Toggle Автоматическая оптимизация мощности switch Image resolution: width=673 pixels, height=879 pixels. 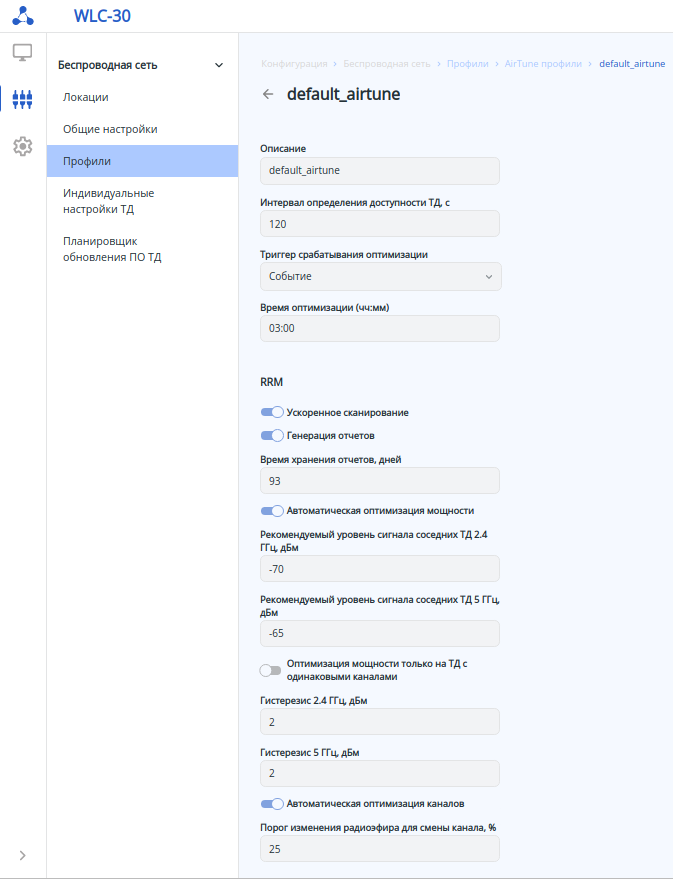click(271, 510)
